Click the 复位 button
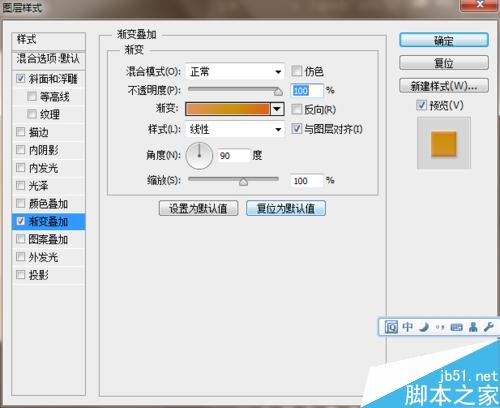The image size is (500, 408). pyautogui.click(x=444, y=63)
